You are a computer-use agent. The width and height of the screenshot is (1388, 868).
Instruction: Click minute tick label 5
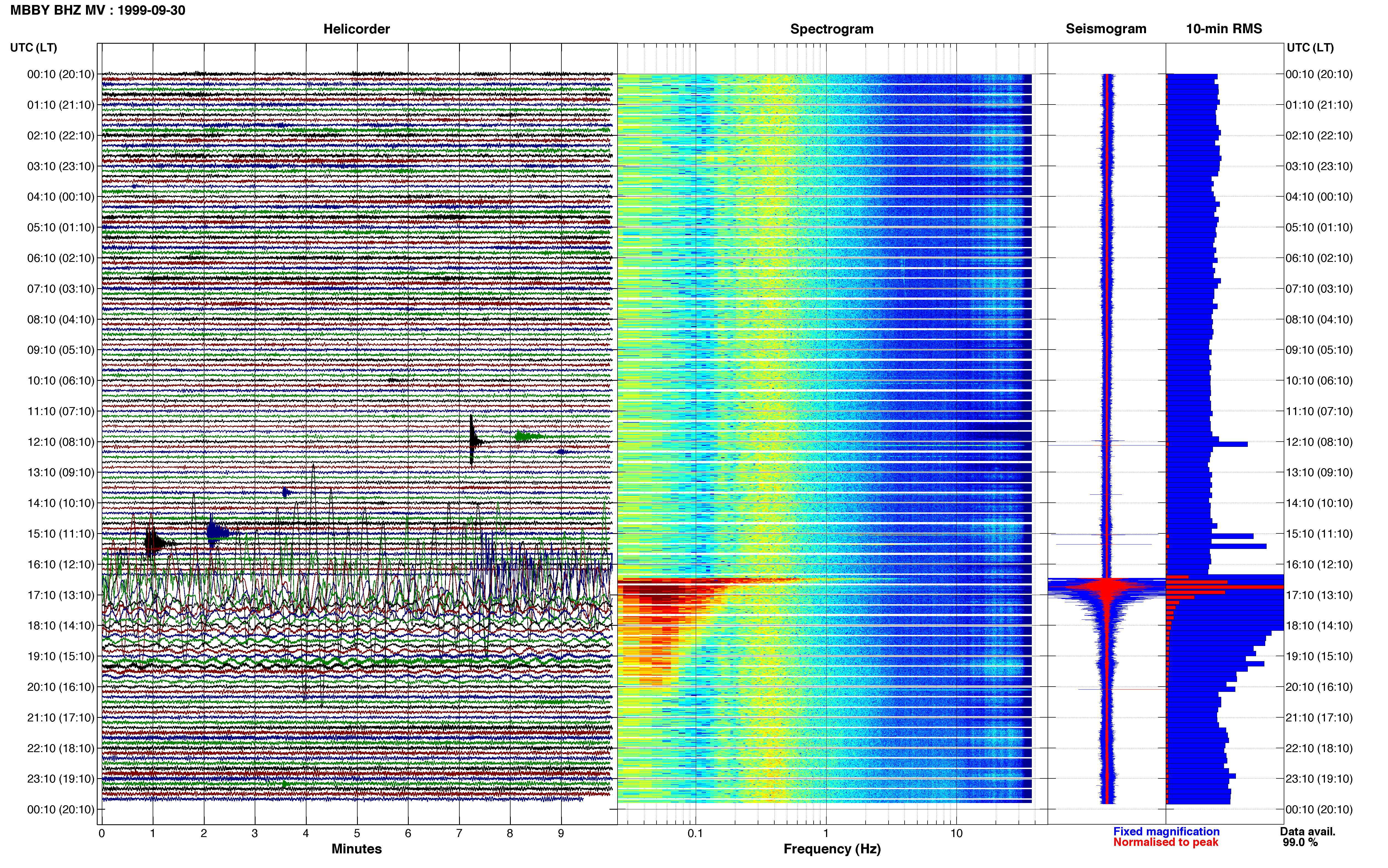click(x=357, y=833)
